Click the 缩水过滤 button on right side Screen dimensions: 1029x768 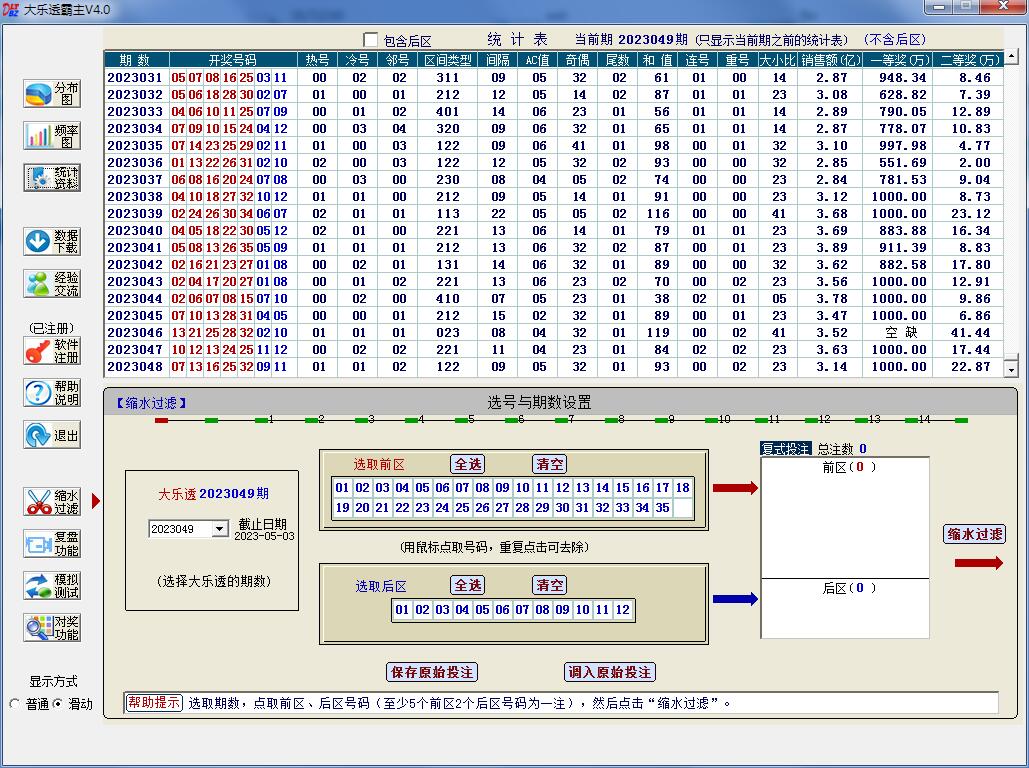(x=974, y=534)
